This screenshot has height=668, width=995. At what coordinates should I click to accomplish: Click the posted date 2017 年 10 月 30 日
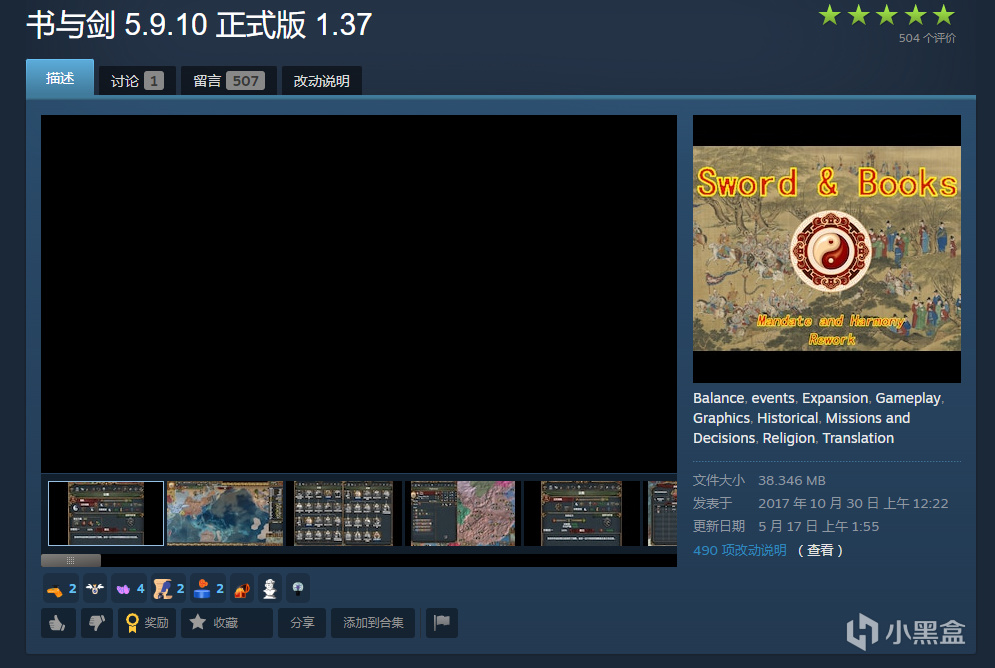pyautogui.click(x=818, y=504)
